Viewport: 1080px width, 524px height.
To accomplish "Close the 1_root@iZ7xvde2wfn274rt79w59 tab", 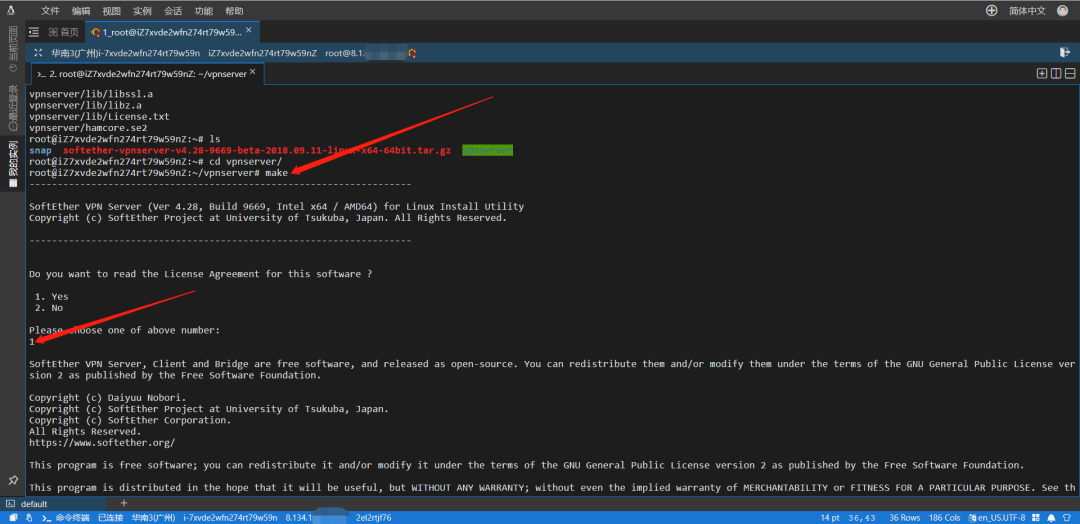I will (x=249, y=30).
